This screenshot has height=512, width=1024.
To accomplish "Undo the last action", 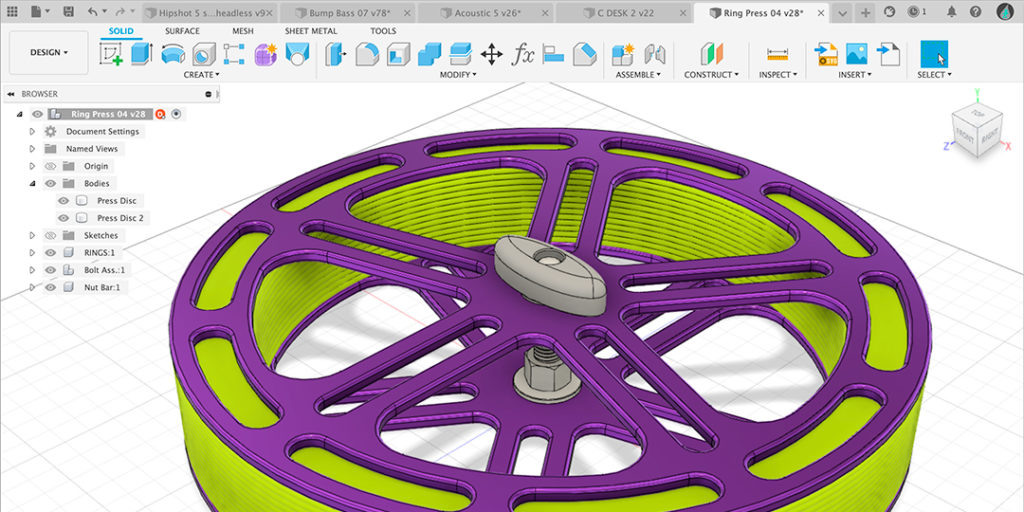I will (92, 12).
